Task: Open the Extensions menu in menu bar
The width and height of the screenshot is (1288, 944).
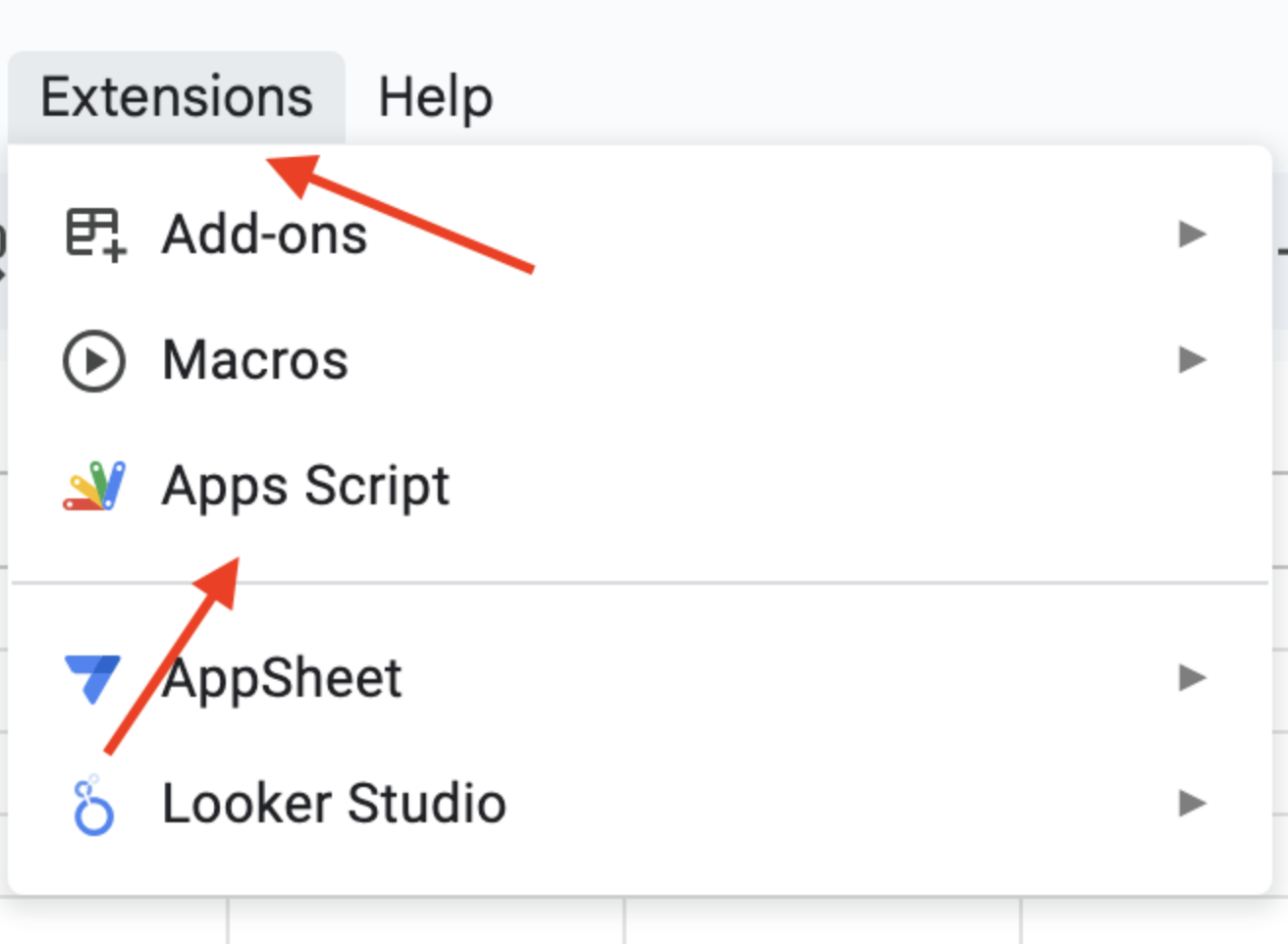Action: [x=177, y=97]
